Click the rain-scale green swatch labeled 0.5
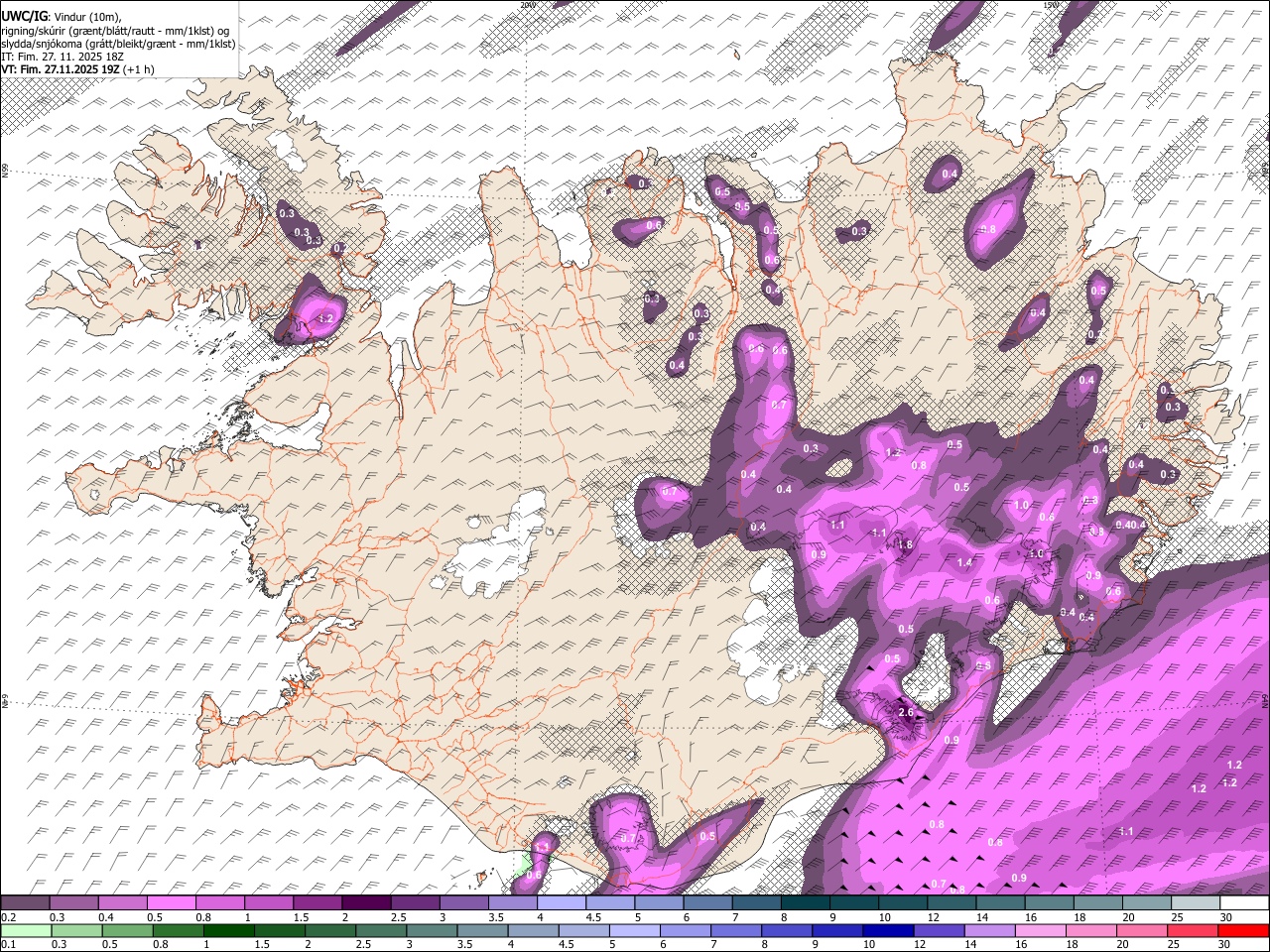1270x952 pixels. coord(129,930)
